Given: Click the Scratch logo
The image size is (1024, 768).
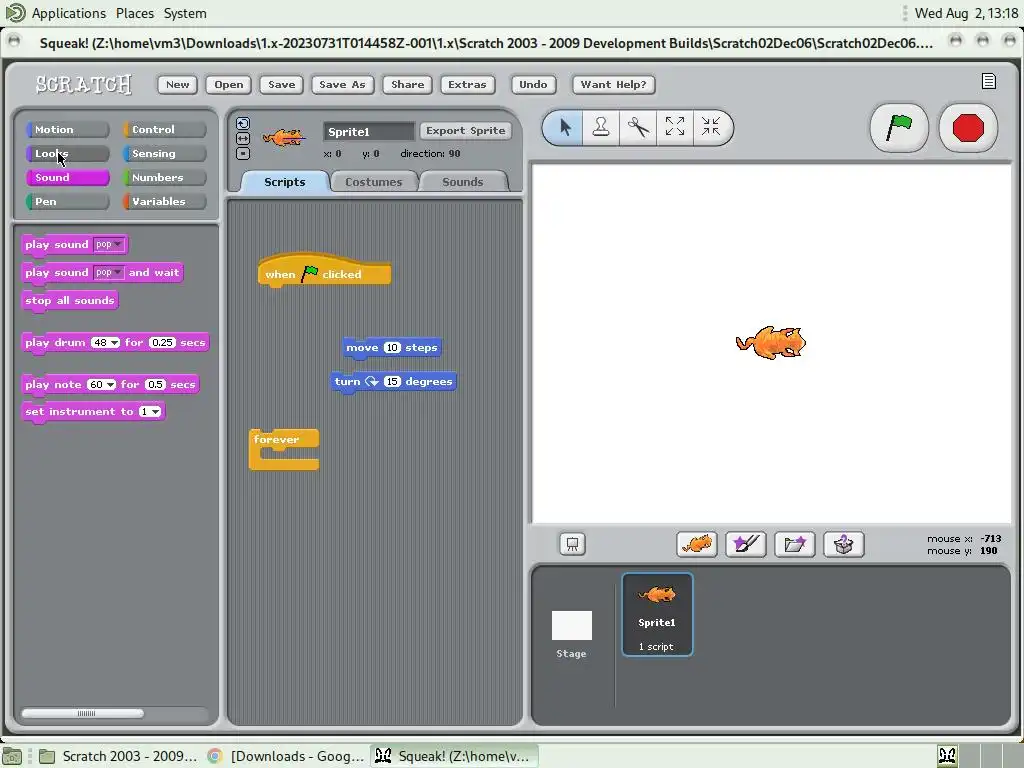Looking at the screenshot, I should coord(84,84).
